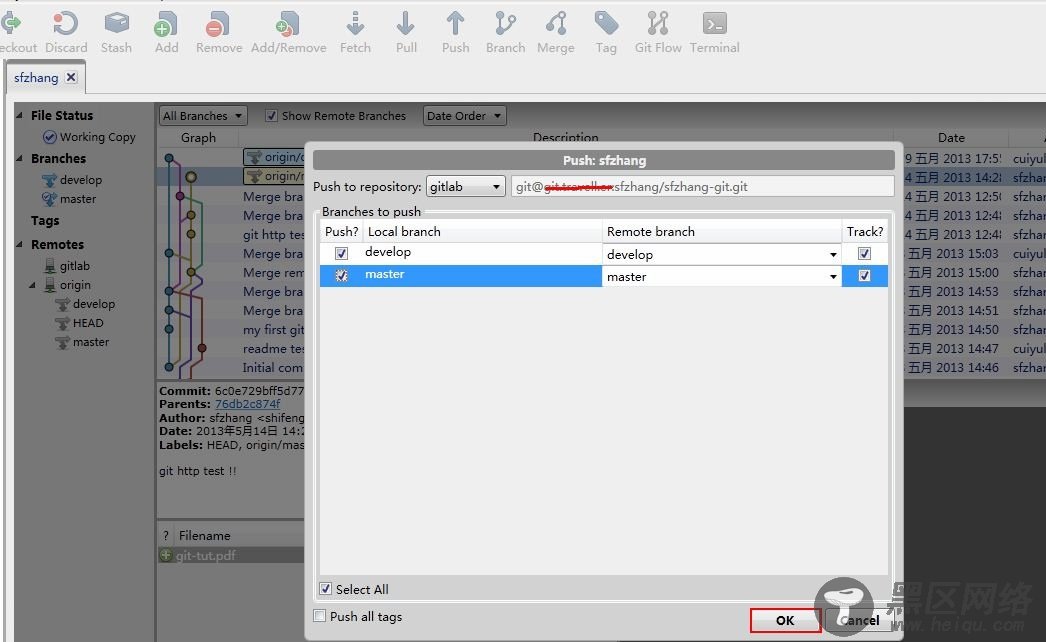Select the 'git http te' commit row
Viewport: 1046px width, 642px height.
click(x=273, y=234)
